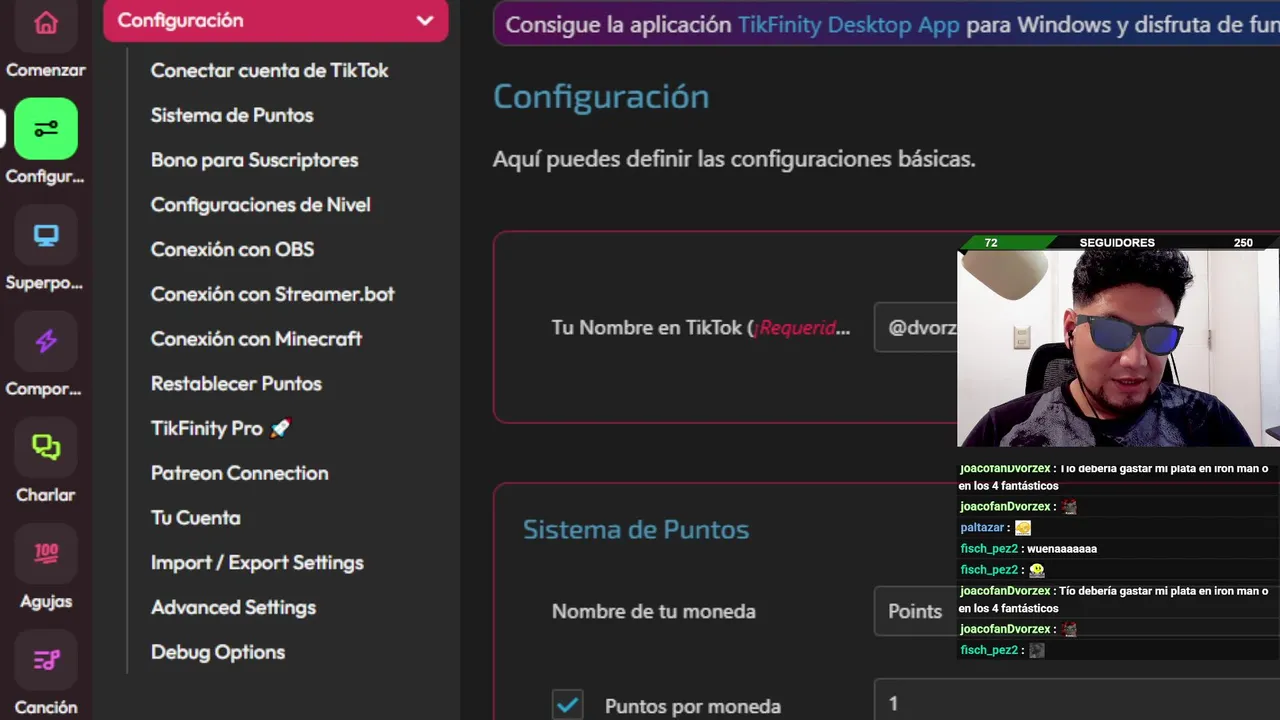
Task: Collapse the Configuración menu chevron
Action: (425, 20)
